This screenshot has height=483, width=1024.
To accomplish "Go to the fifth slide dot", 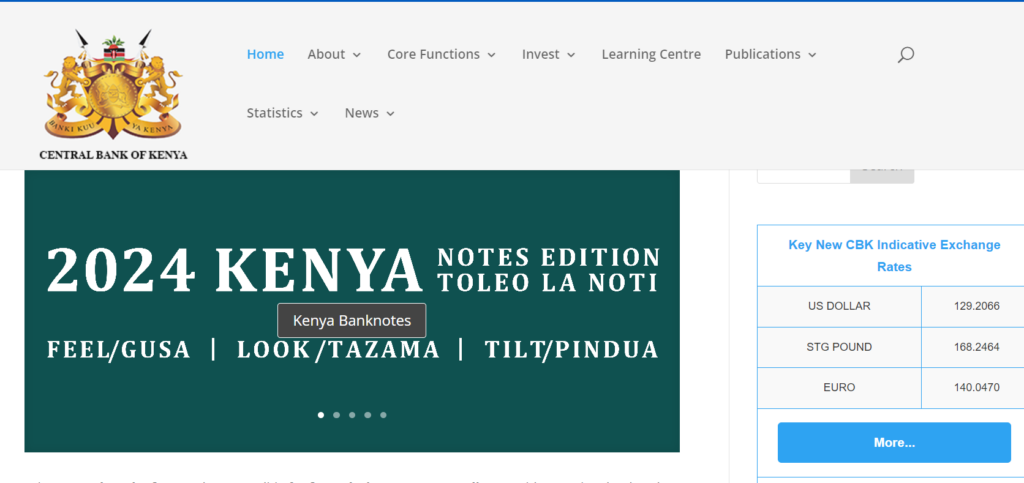I will (383, 414).
